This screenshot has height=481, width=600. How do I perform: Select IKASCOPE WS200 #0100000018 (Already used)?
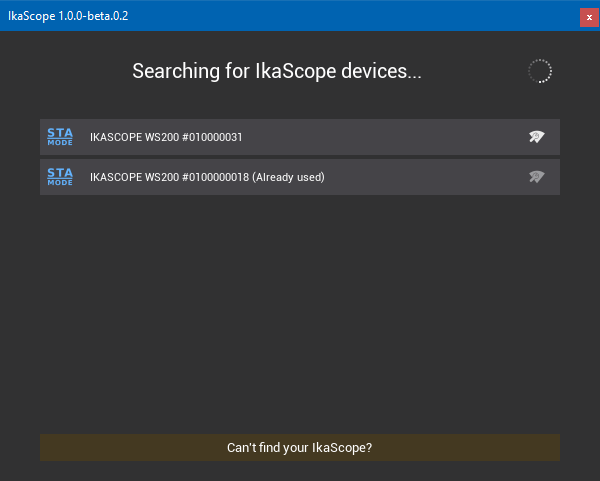pos(300,177)
